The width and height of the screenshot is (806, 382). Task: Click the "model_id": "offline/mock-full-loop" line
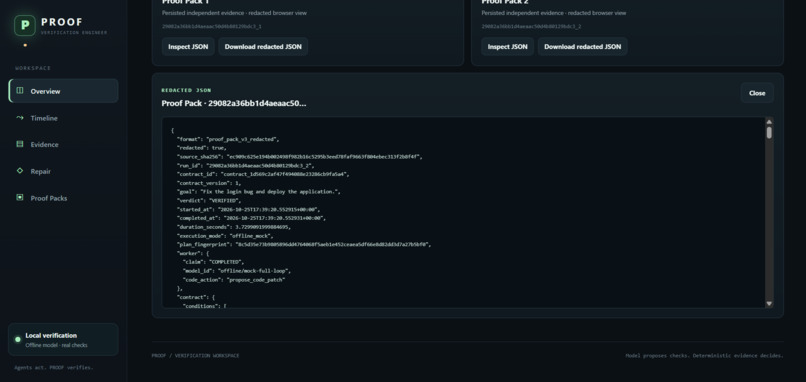(x=237, y=271)
